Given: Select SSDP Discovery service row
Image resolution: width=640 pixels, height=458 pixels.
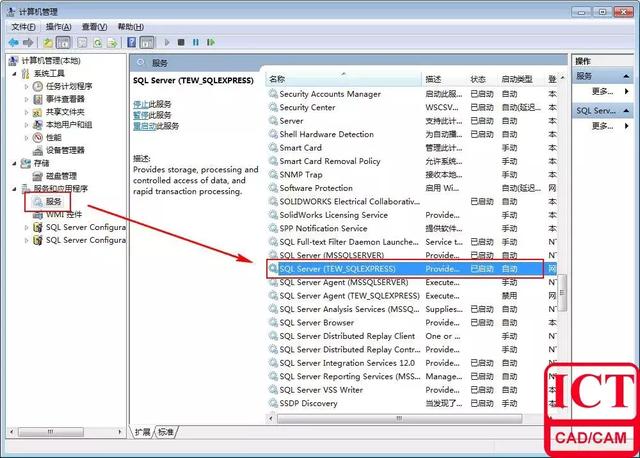Looking at the screenshot, I should pos(412,403).
